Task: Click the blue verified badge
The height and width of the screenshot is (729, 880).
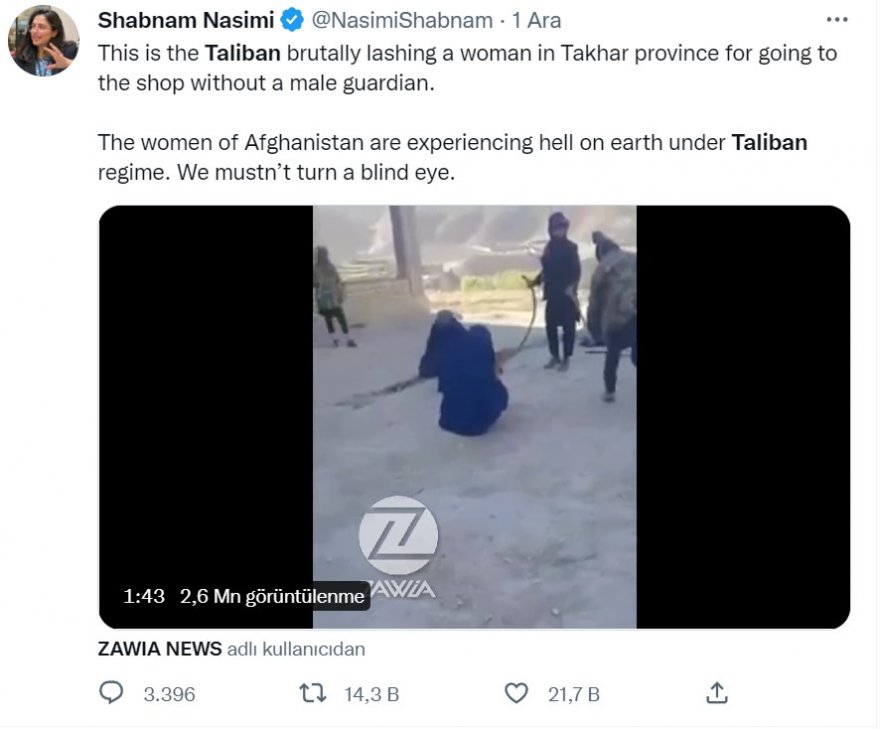Action: tap(291, 20)
